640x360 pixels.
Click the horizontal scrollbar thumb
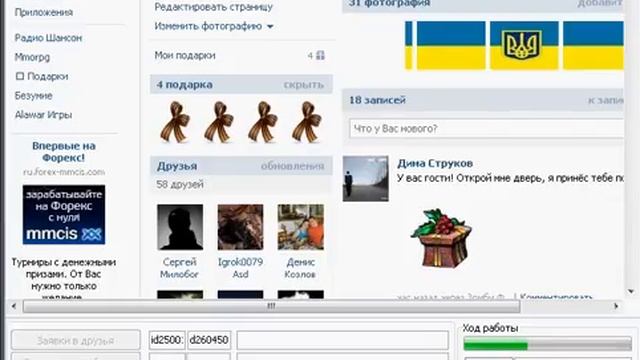[x=271, y=306]
